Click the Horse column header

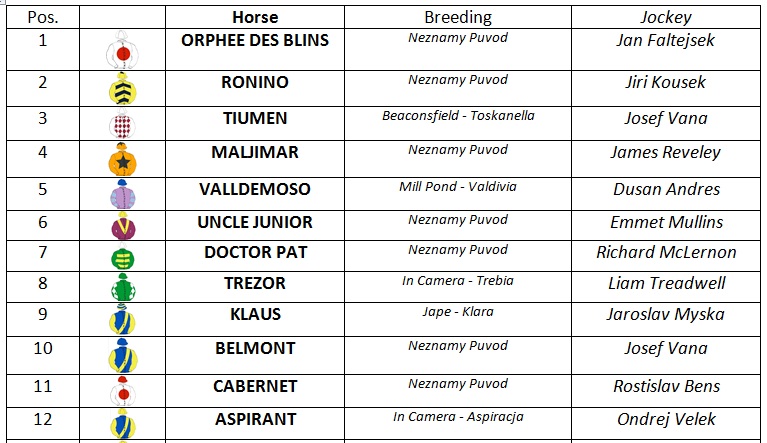[255, 17]
